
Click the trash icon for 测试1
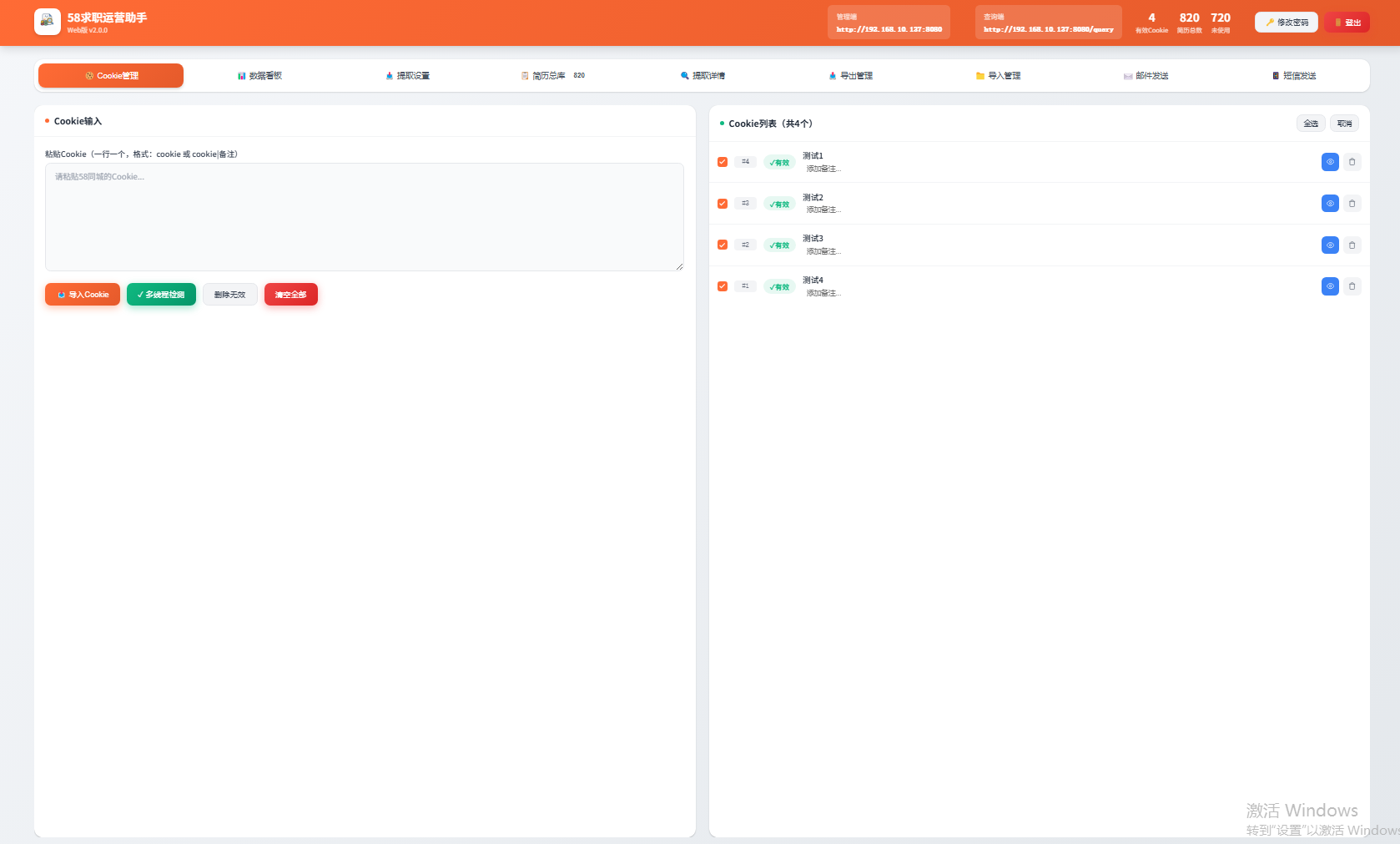(1352, 162)
